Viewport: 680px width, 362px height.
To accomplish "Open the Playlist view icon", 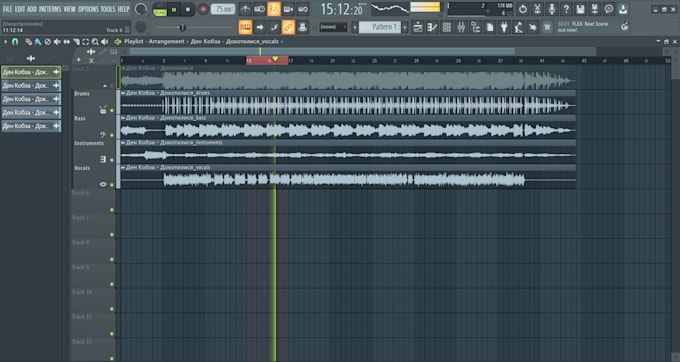I will coord(418,27).
